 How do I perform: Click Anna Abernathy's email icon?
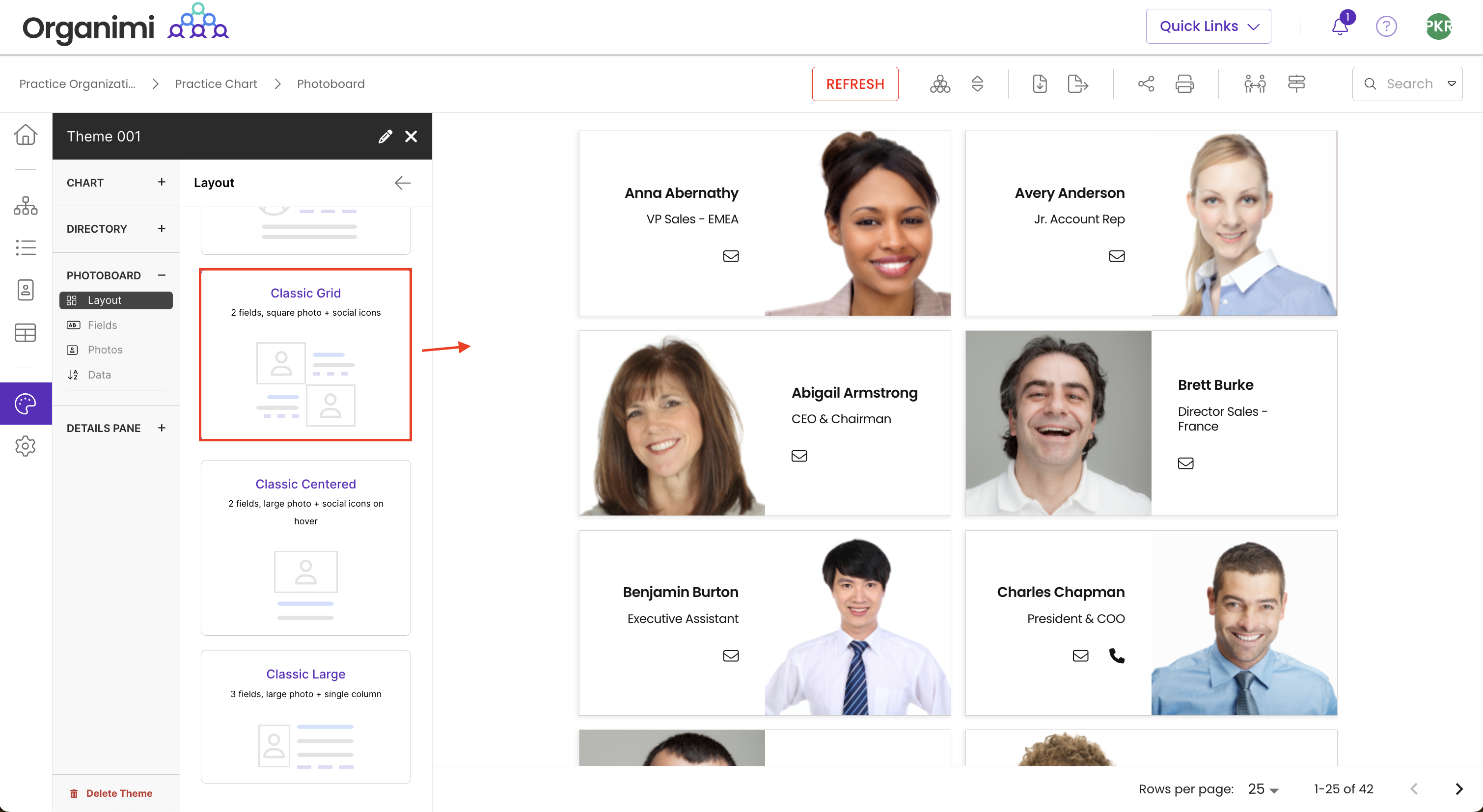731,256
